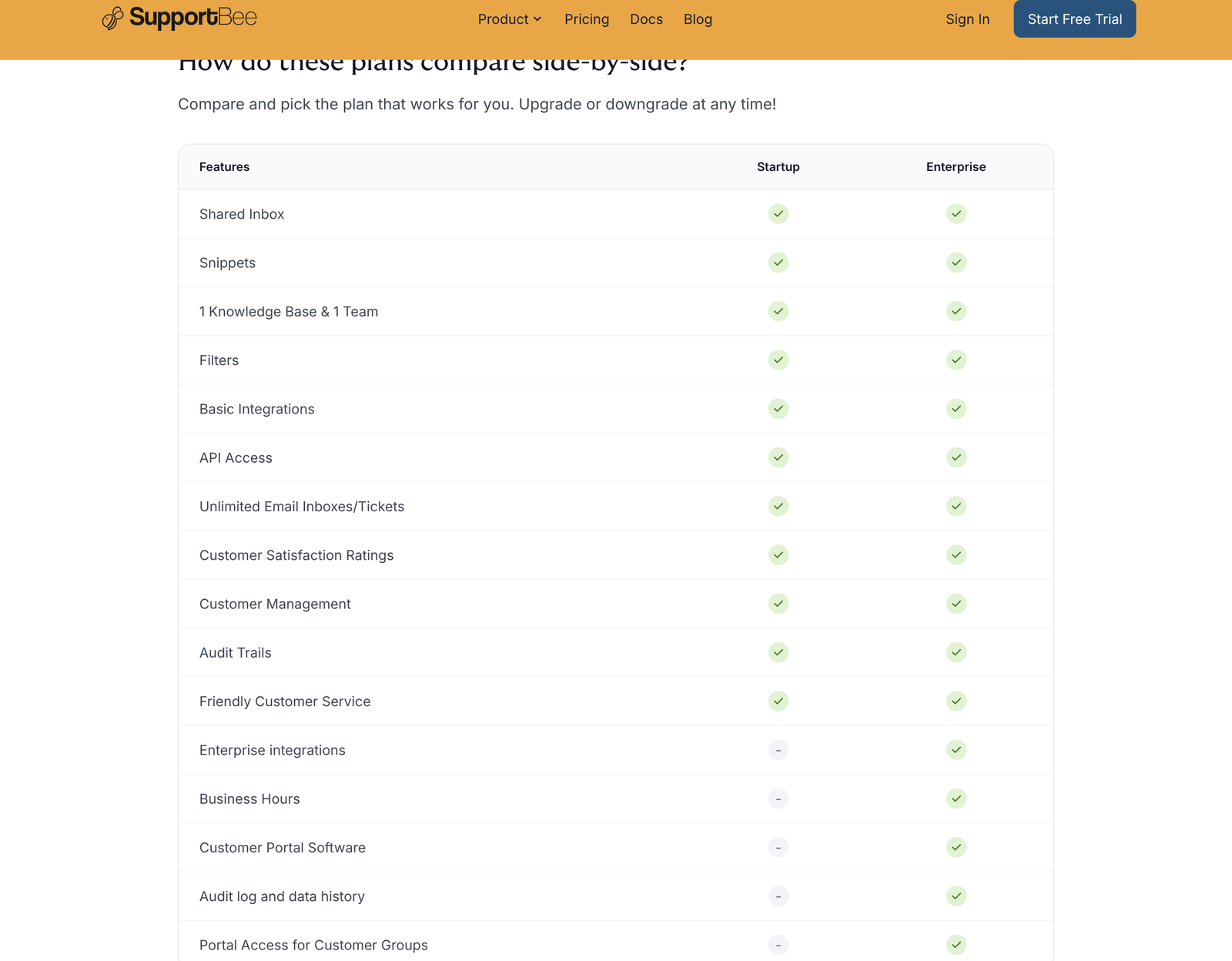
Task: Click the Friendly Customer Service label
Action: point(285,701)
